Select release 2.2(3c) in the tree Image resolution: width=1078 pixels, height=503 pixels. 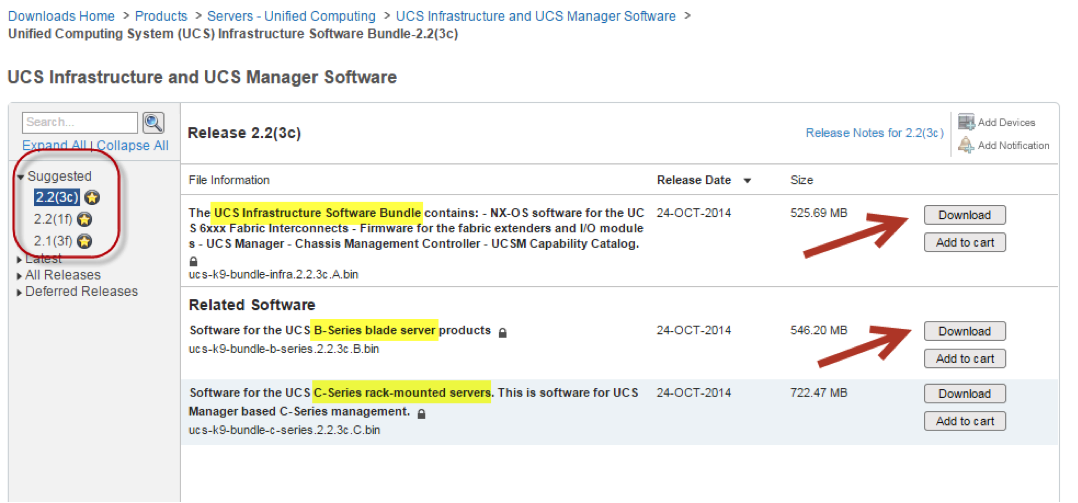57,198
